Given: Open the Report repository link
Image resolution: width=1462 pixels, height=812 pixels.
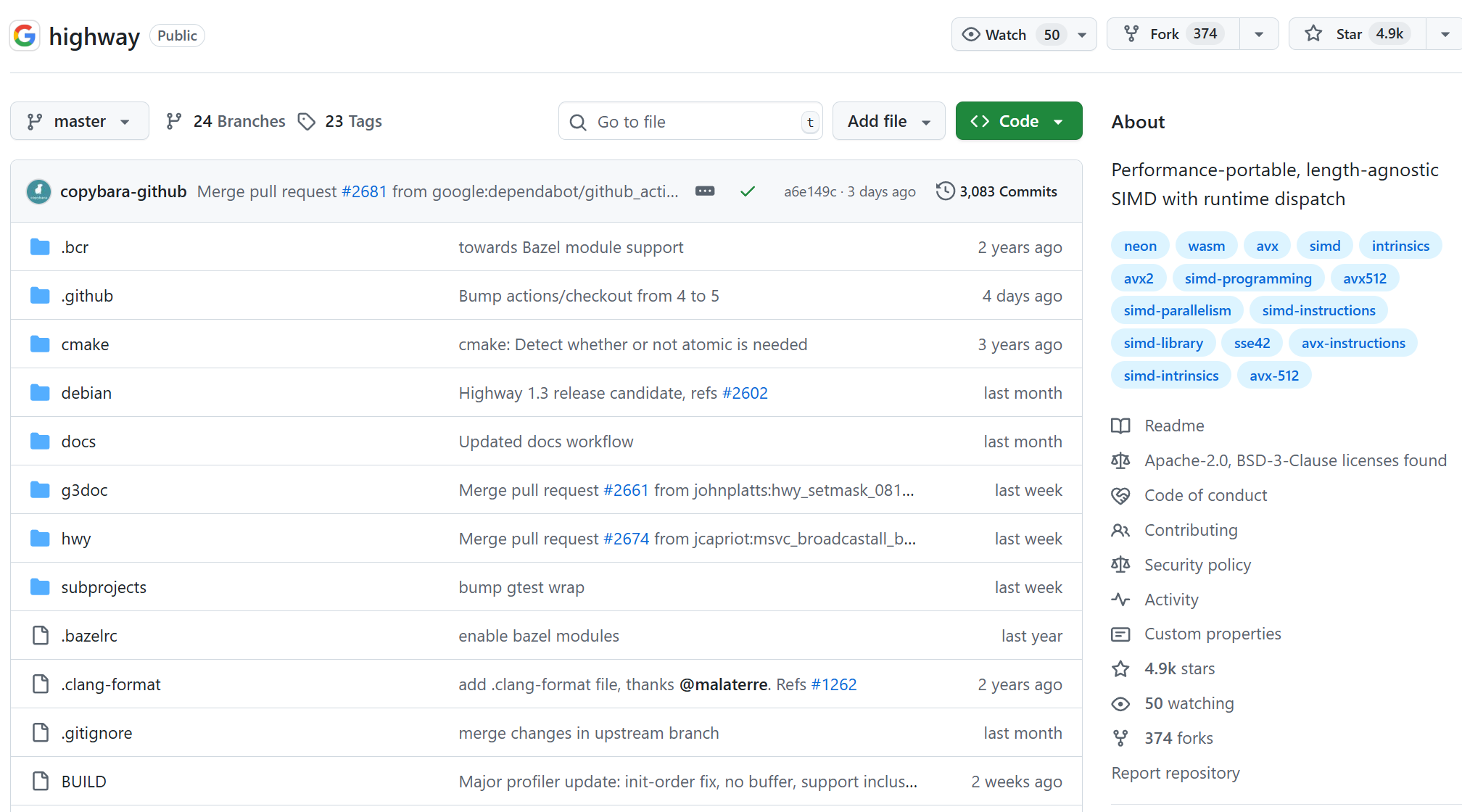Looking at the screenshot, I should [x=1176, y=773].
